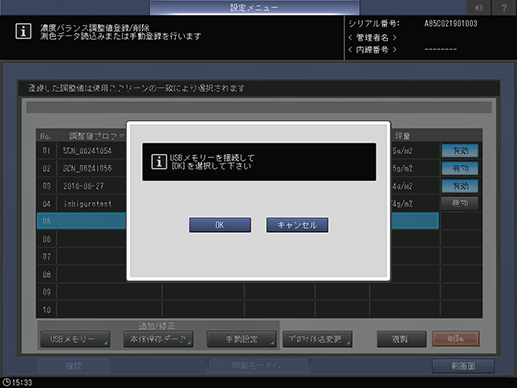Click the 複製 duplicate button
This screenshot has height=388, width=517.
click(401, 339)
